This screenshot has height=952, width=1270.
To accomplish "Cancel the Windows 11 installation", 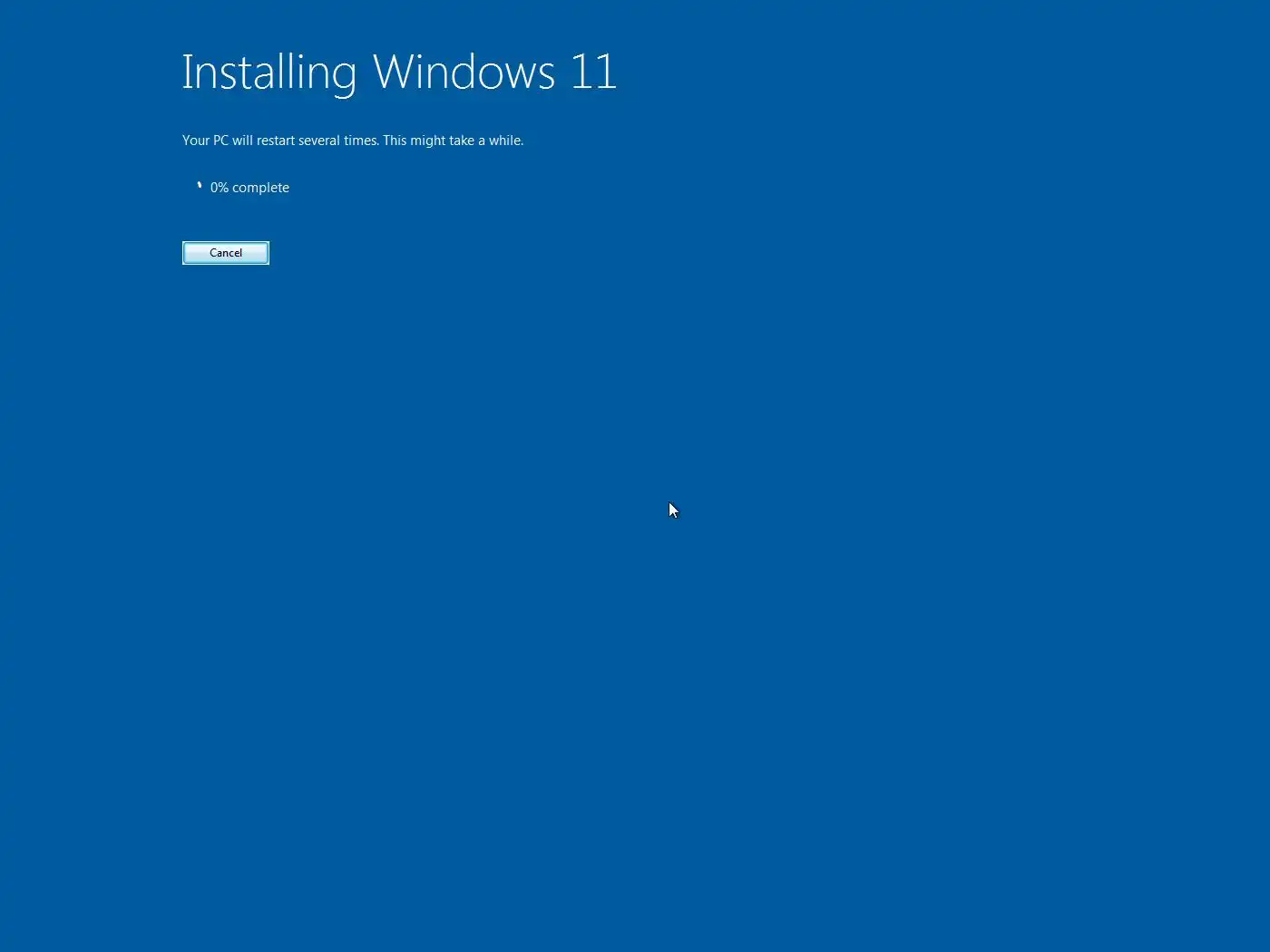I will pos(226,253).
